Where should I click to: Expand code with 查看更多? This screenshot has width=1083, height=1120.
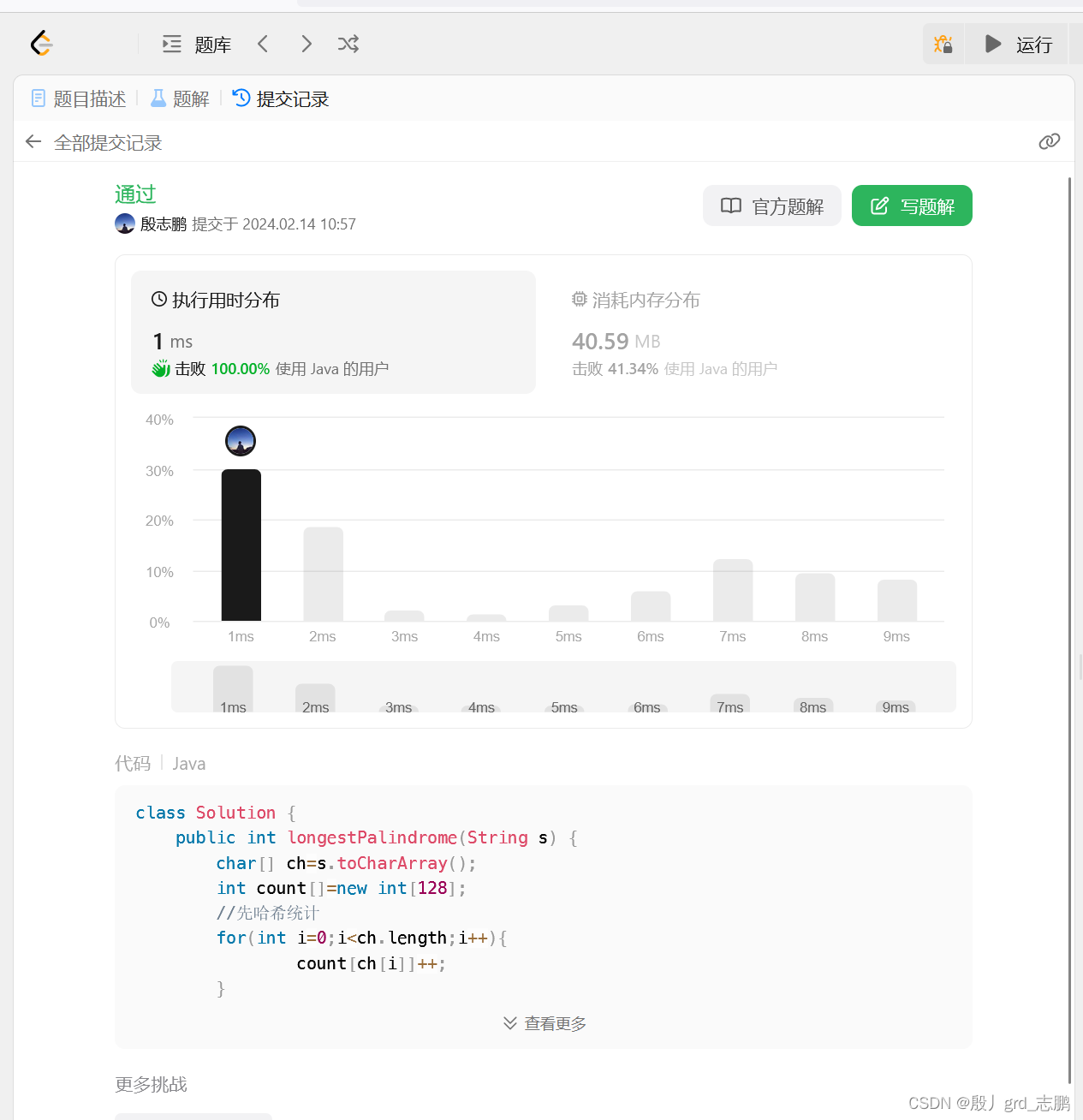pos(544,1023)
